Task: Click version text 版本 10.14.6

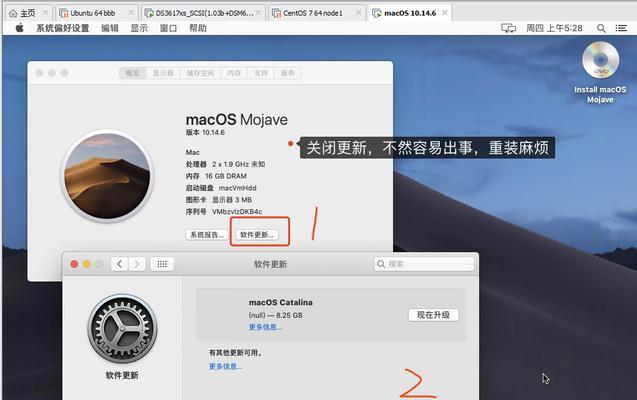Action: (x=205, y=132)
